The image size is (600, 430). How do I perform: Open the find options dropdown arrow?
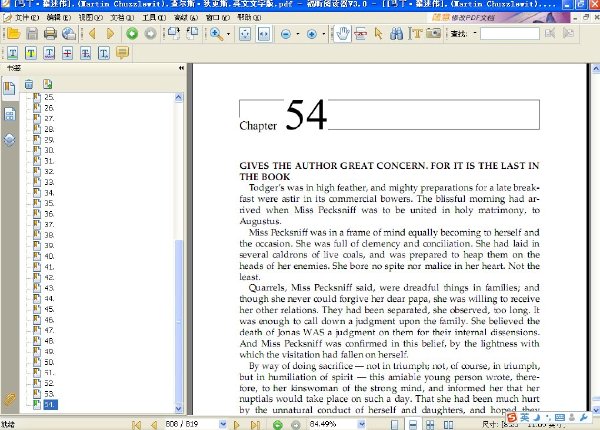475,33
